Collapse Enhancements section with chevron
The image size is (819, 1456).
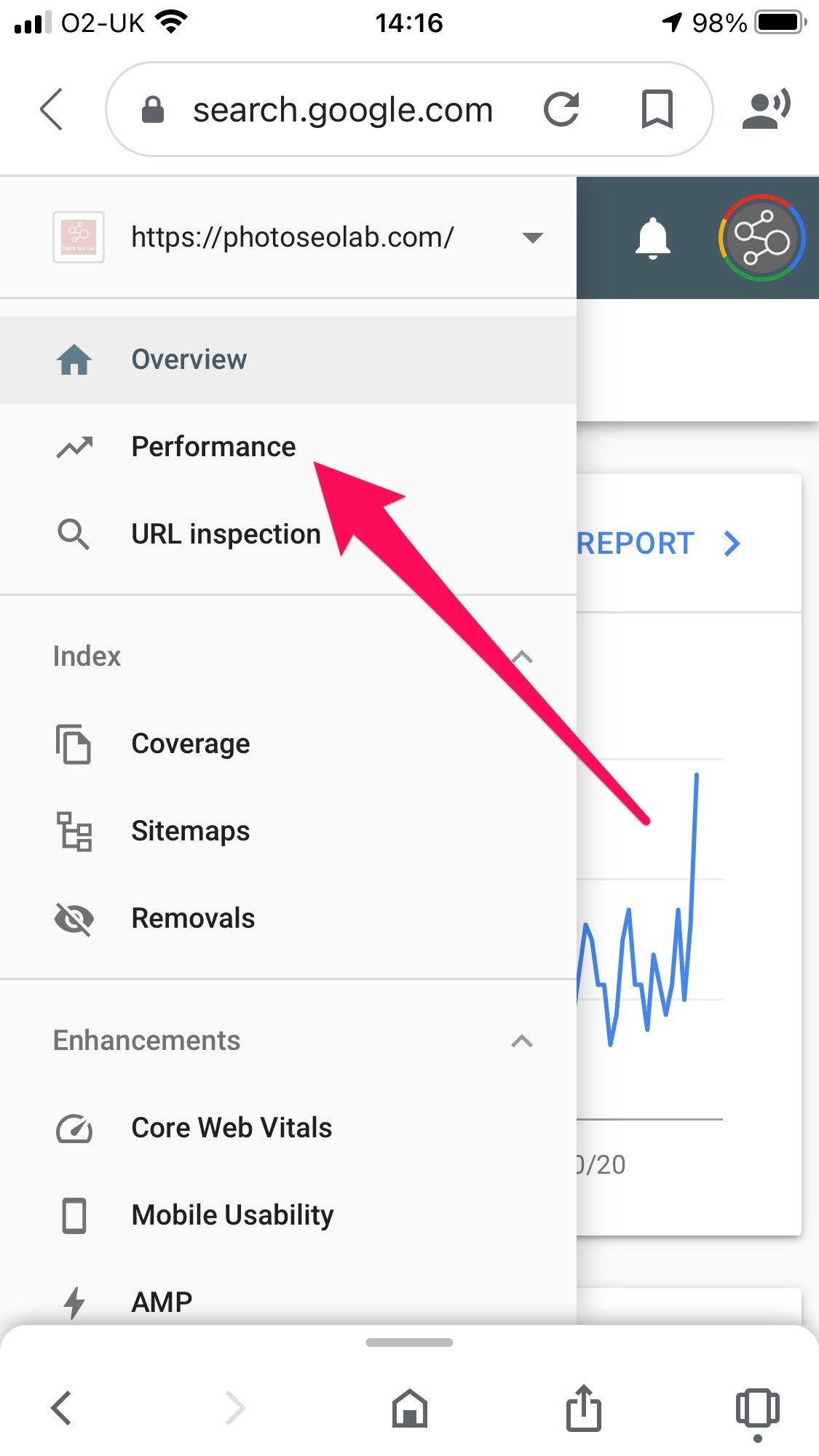click(x=522, y=1041)
